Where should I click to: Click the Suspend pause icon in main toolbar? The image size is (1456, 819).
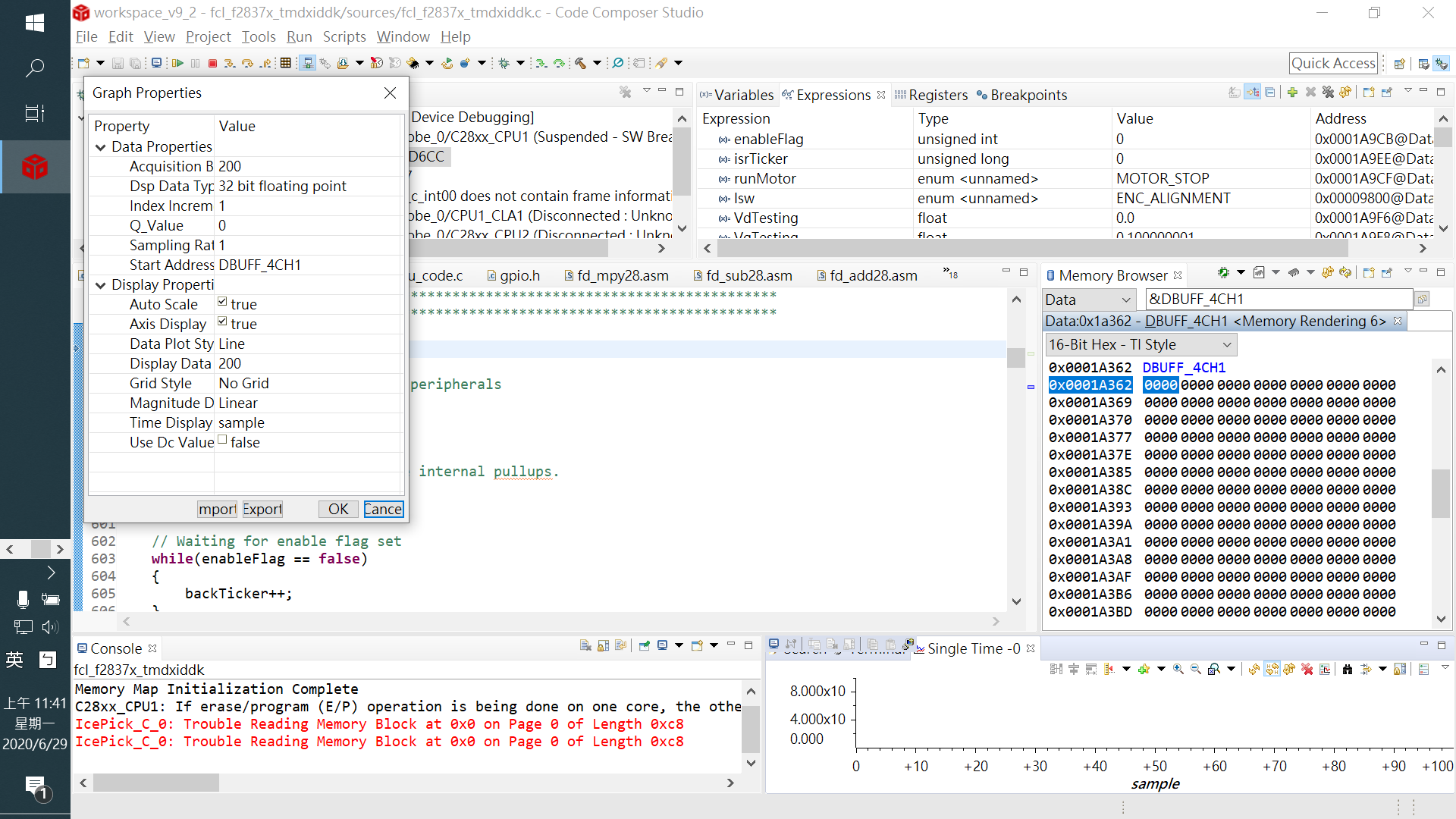click(x=196, y=63)
